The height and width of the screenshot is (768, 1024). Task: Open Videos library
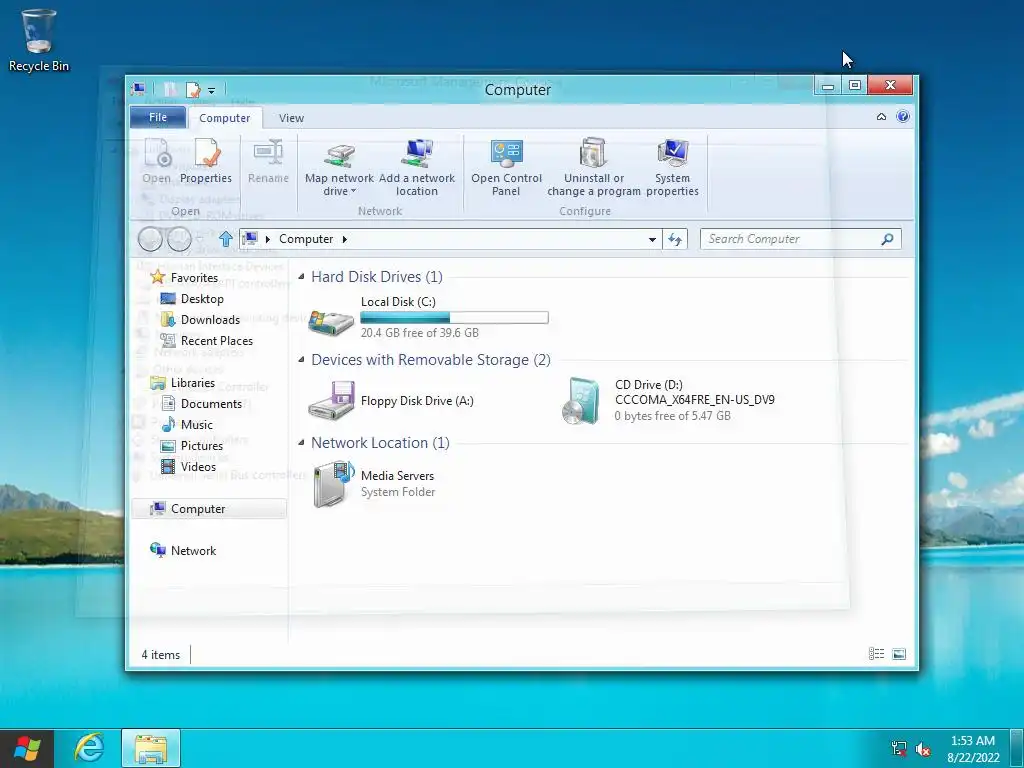point(198,466)
